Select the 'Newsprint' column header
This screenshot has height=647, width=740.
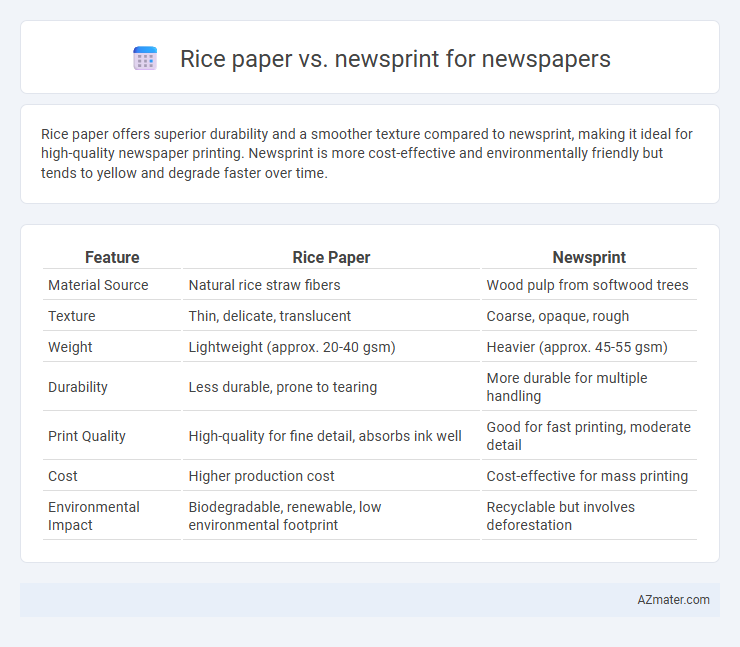pos(589,257)
